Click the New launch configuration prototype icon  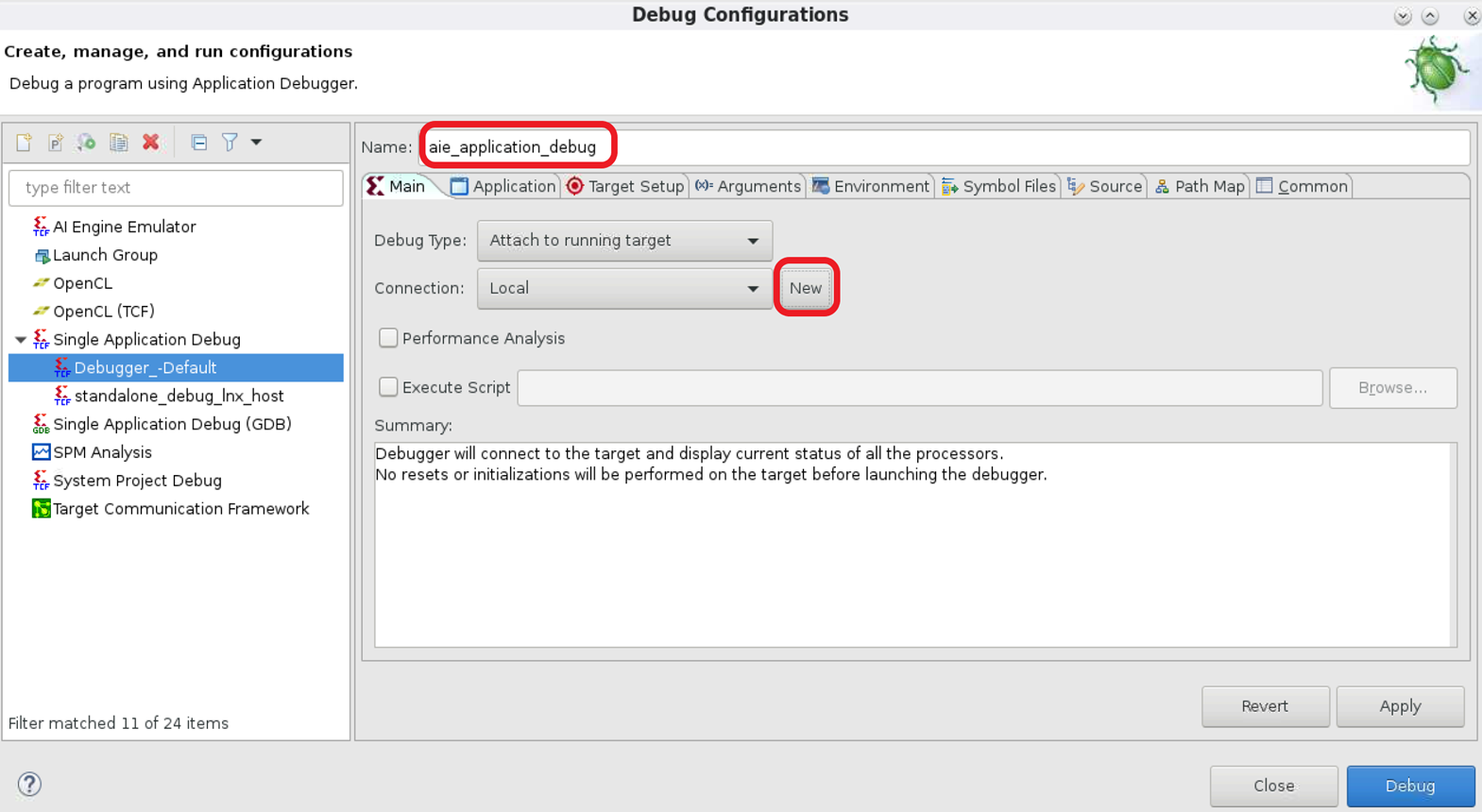pos(56,143)
